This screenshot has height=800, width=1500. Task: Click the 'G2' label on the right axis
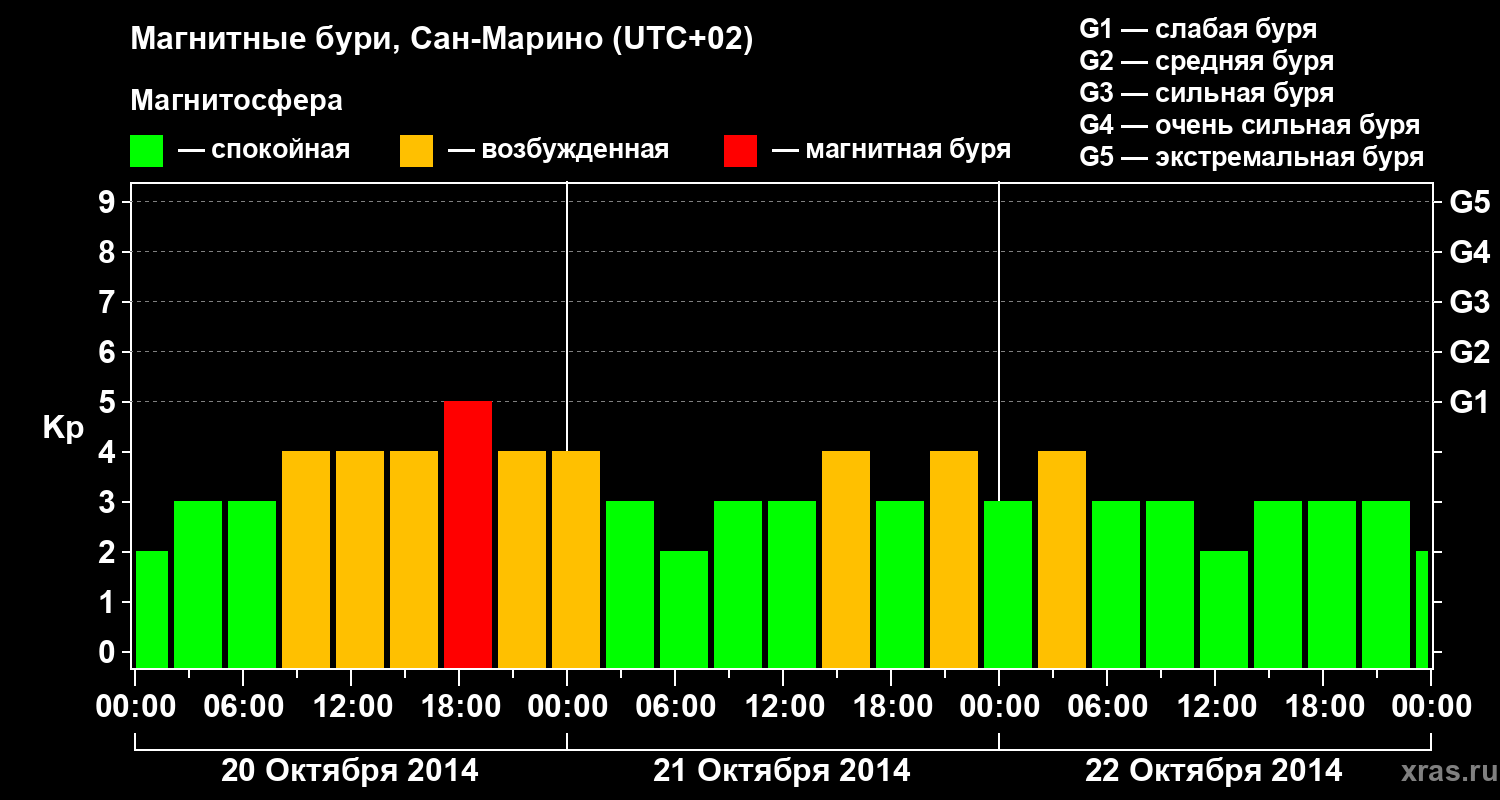[1469, 353]
